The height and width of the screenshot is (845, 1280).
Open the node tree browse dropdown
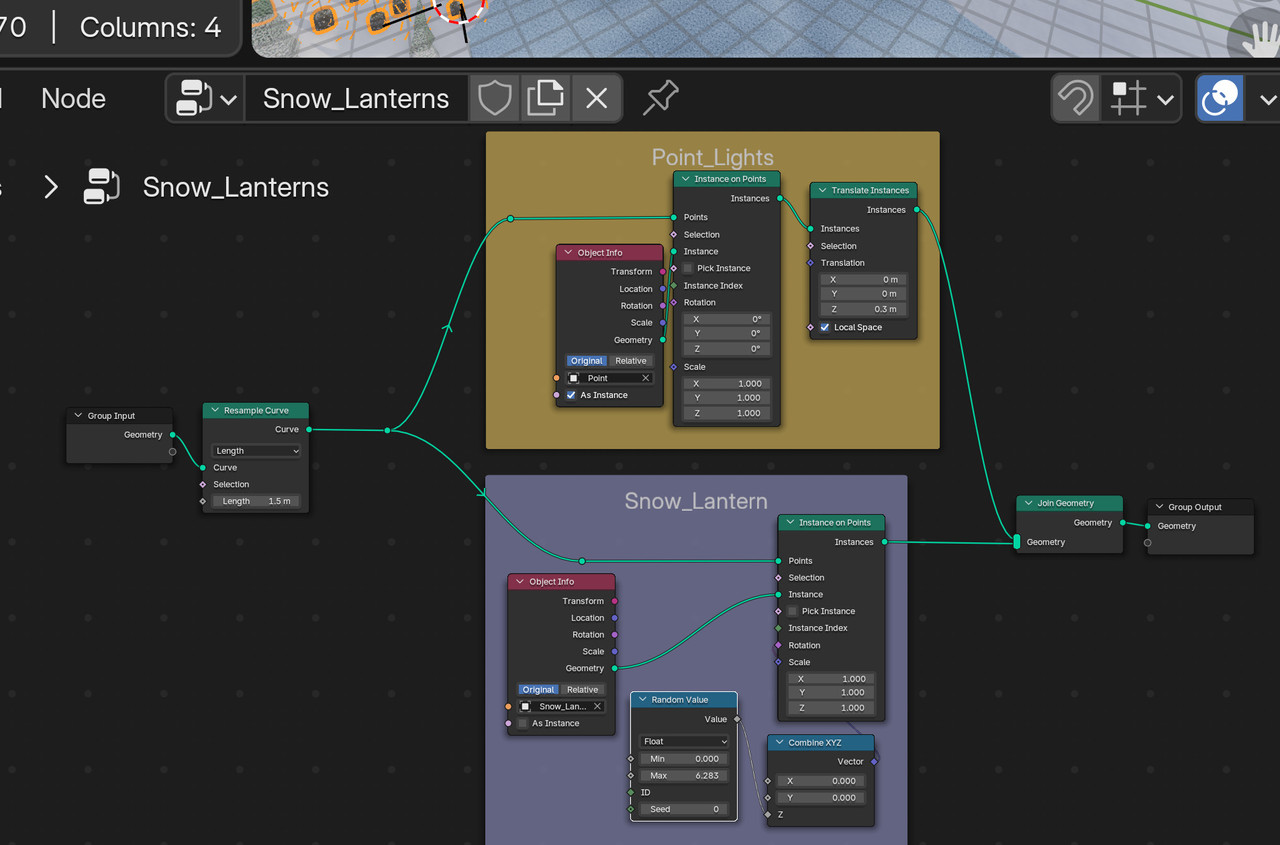pos(206,98)
